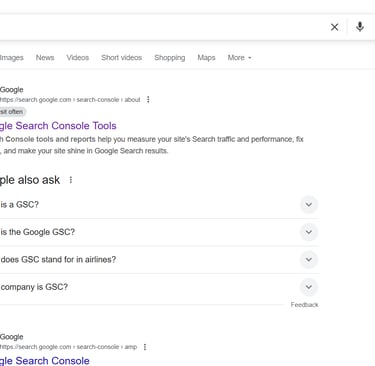375x366 pixels.
Task: Switch to the Shopping tab
Action: click(x=170, y=58)
